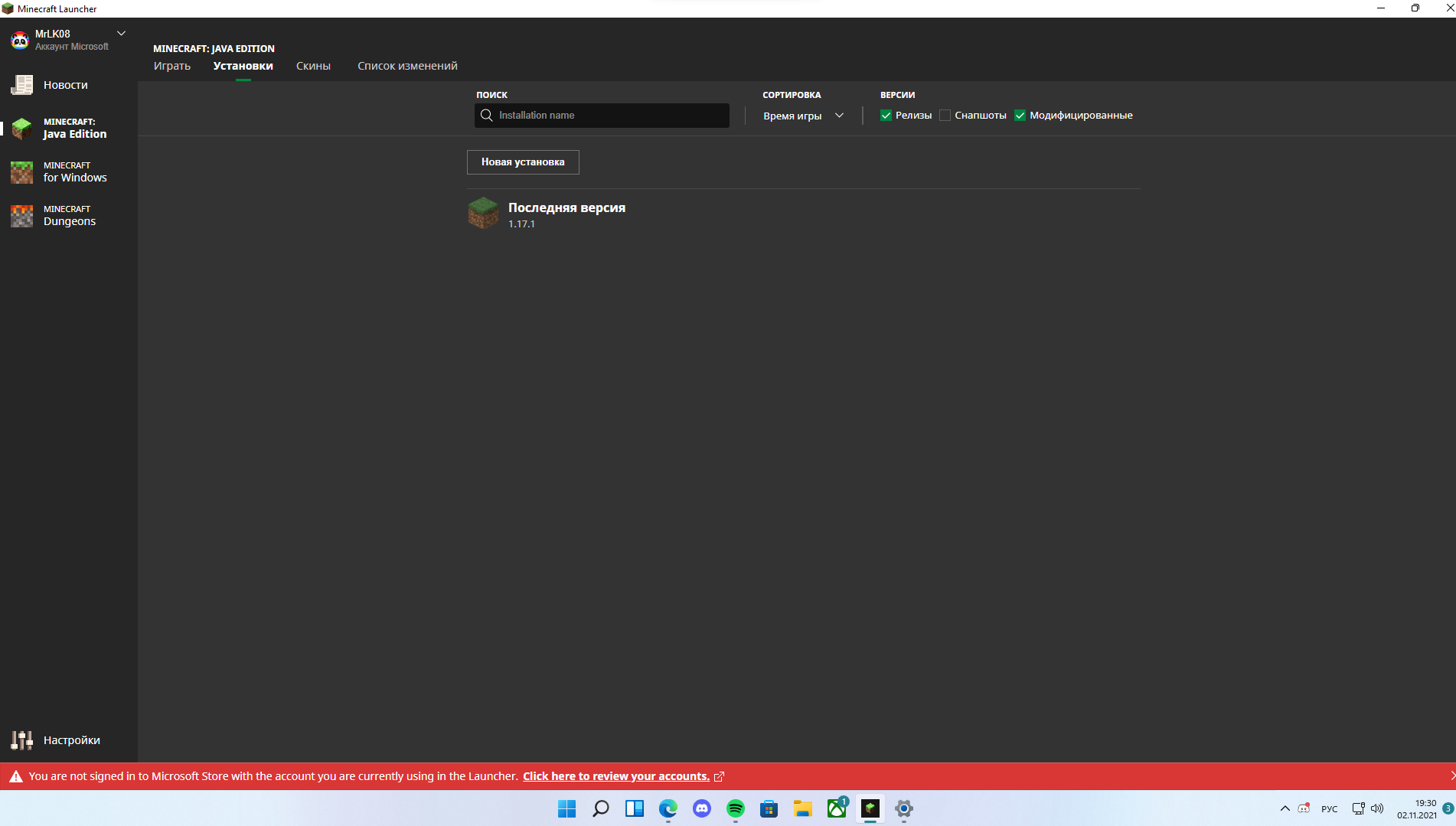
Task: Select the Последняя версия installation title
Action: pyautogui.click(x=566, y=207)
